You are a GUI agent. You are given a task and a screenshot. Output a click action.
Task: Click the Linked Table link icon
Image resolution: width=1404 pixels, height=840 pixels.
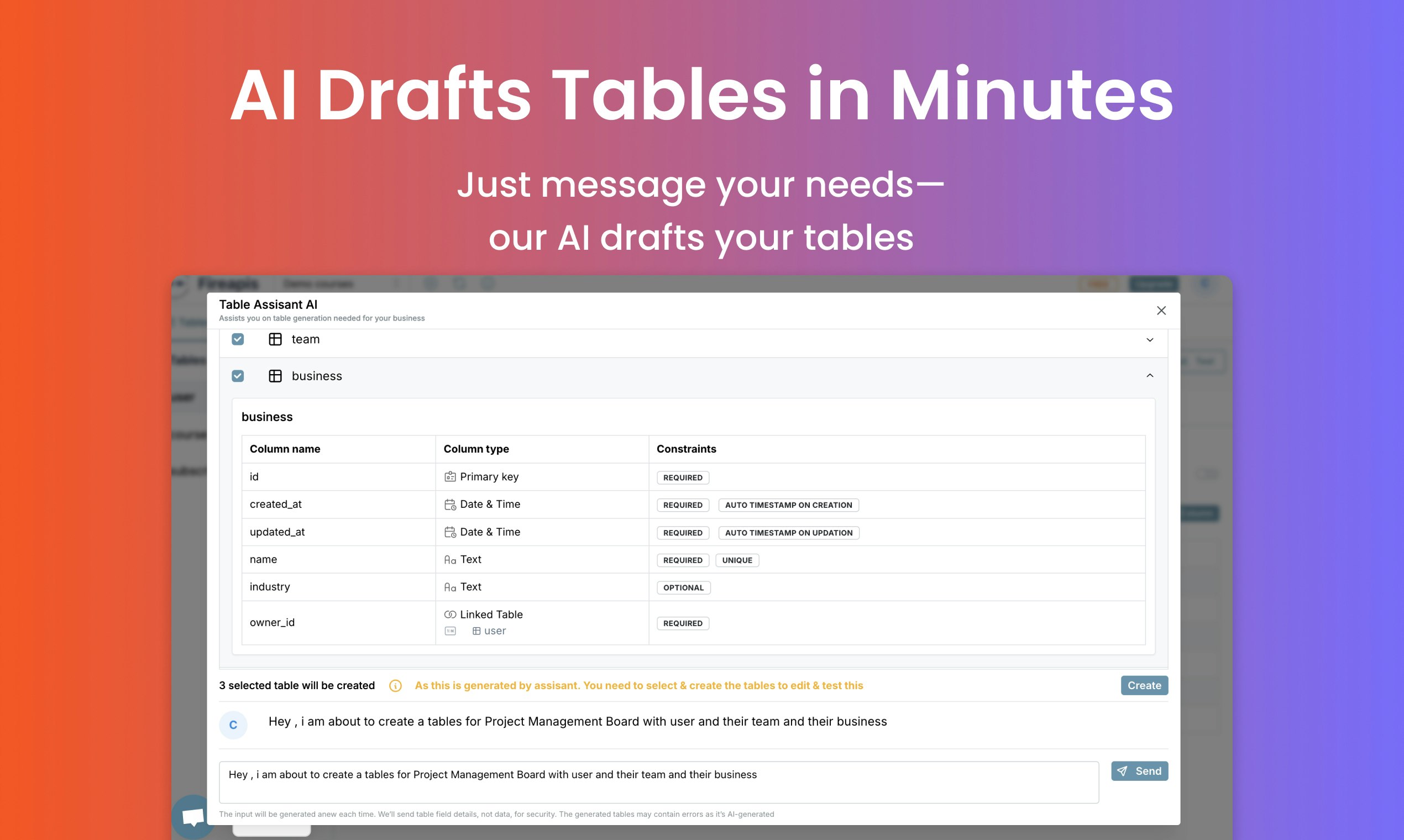click(450, 614)
